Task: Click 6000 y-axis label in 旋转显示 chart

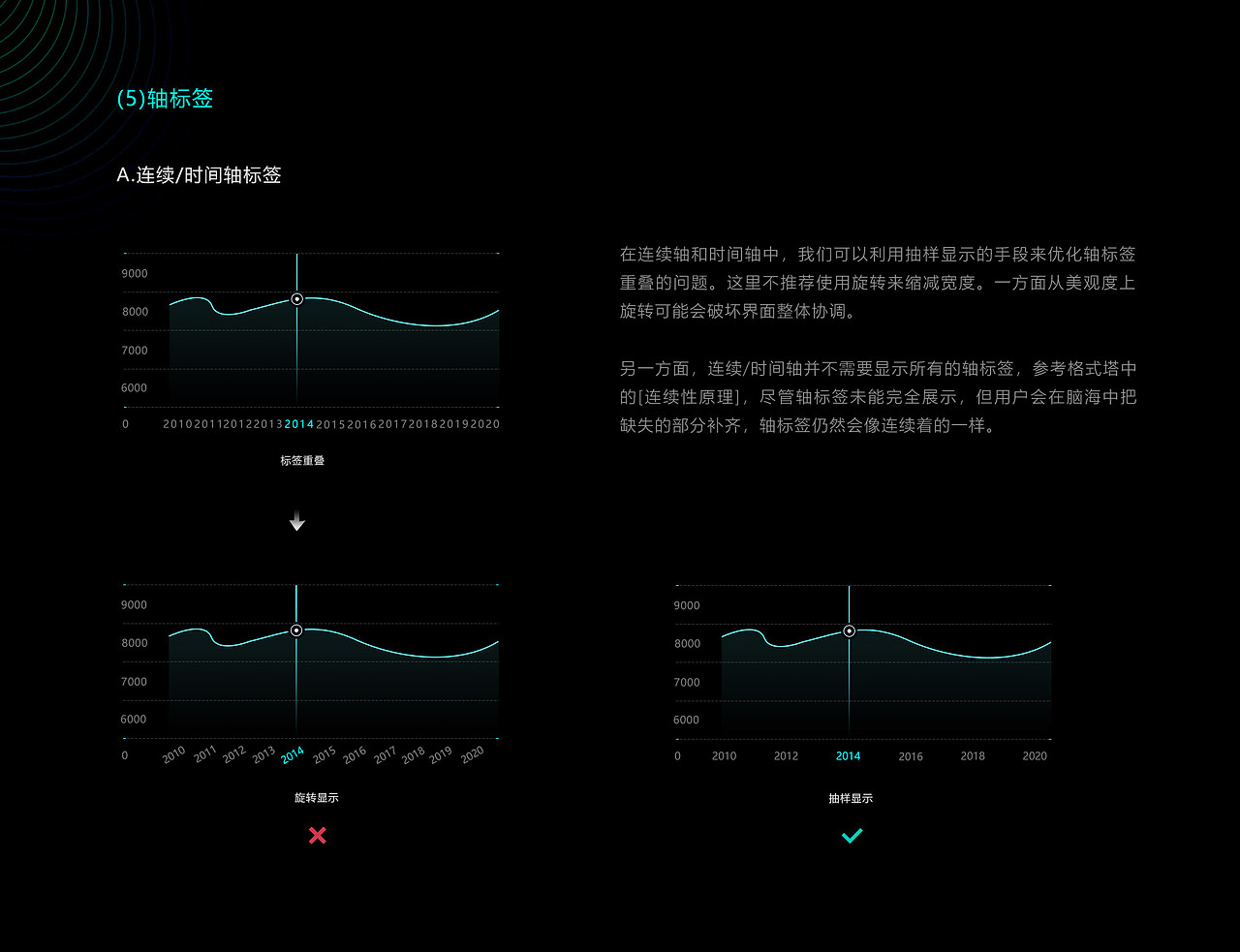Action: 134,720
